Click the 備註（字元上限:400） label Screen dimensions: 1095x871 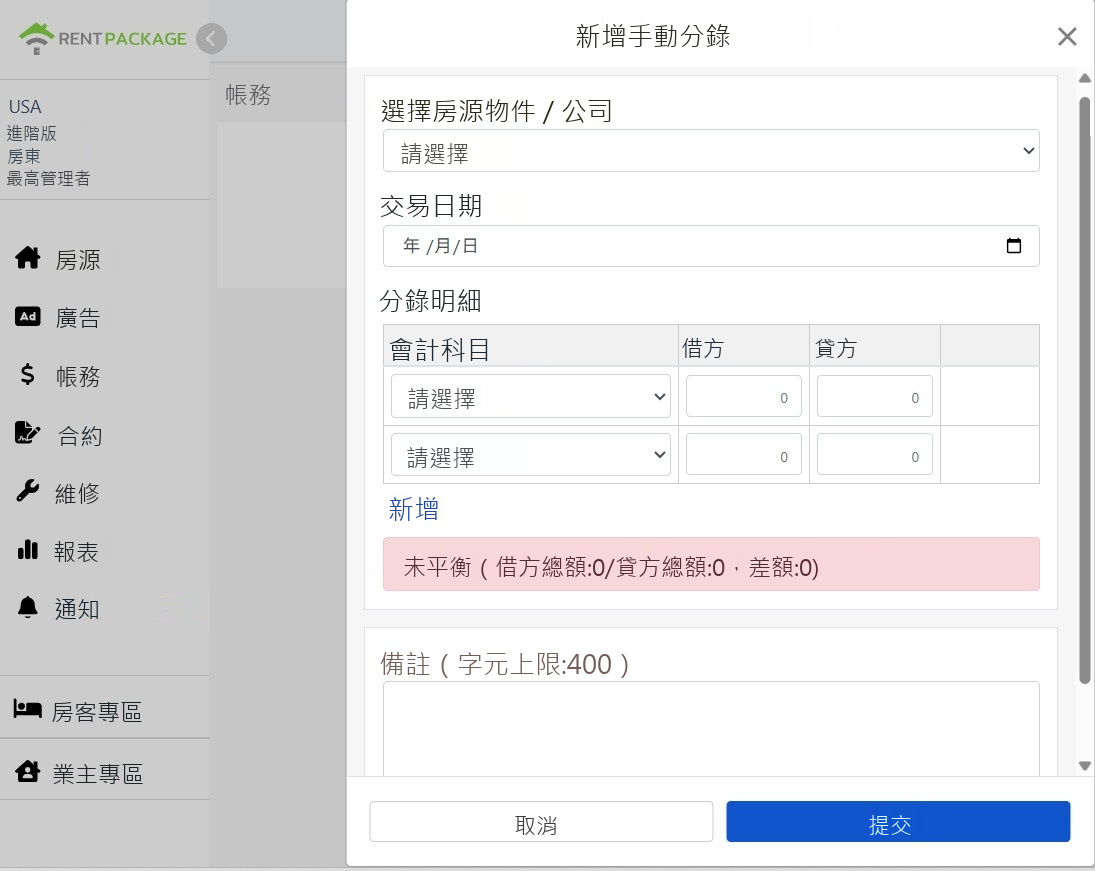pos(505,664)
